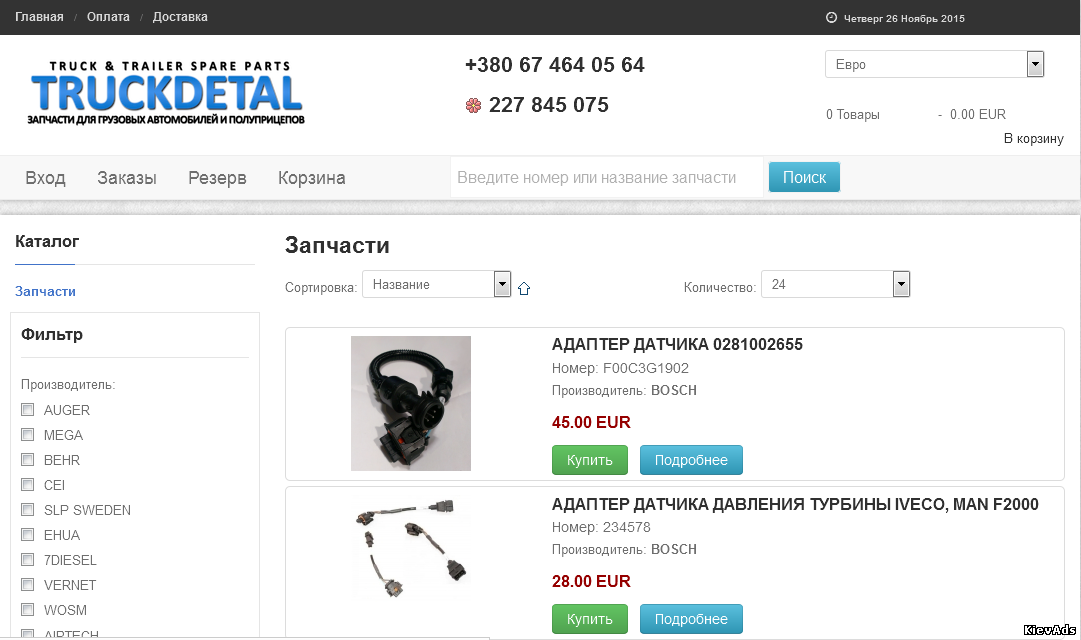Click the TRUCKDETAL logo
Screen dimensions: 1081x640
166,94
